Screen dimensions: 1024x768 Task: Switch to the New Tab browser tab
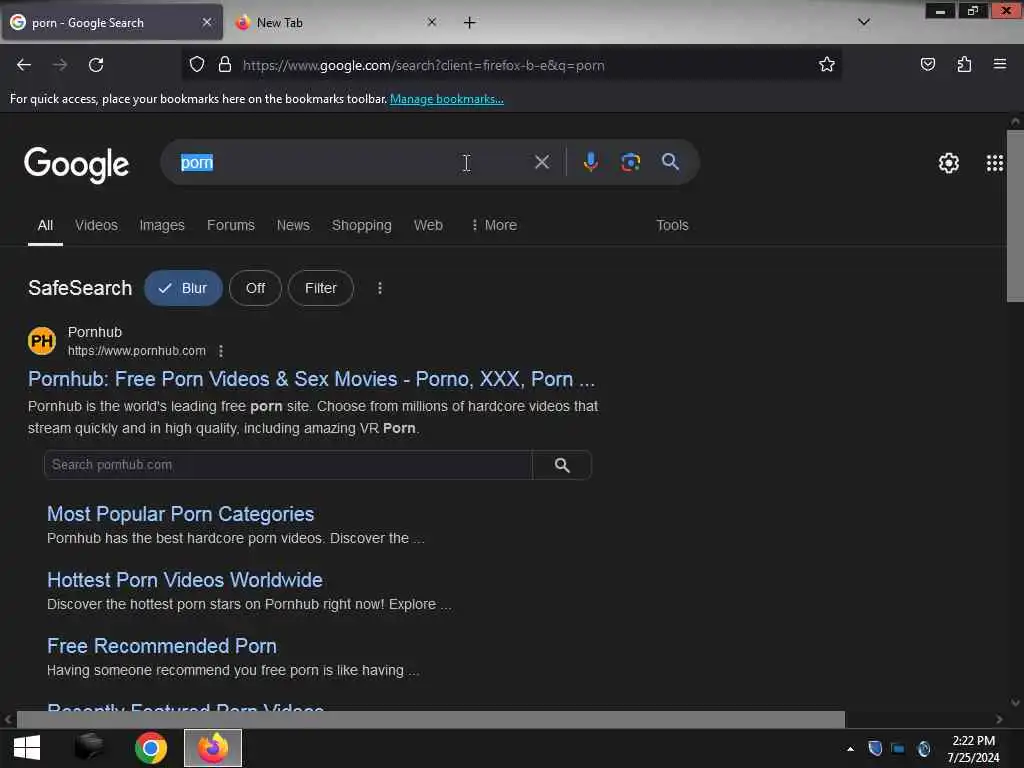[336, 22]
